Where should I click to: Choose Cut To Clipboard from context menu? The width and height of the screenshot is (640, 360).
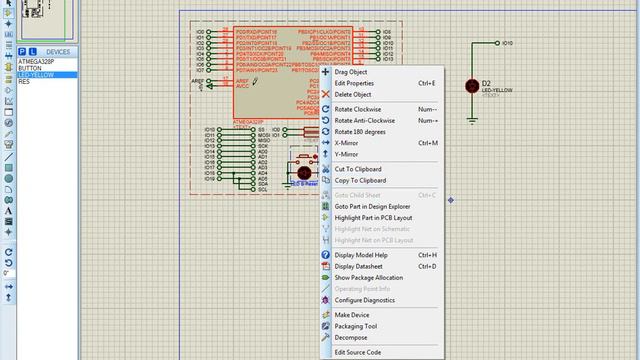pyautogui.click(x=382, y=169)
